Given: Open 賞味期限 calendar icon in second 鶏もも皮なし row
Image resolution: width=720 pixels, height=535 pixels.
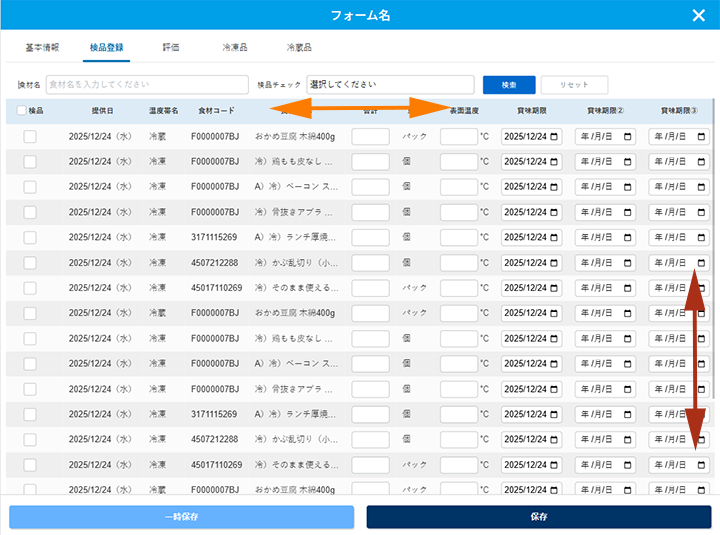Looking at the screenshot, I should [x=554, y=338].
